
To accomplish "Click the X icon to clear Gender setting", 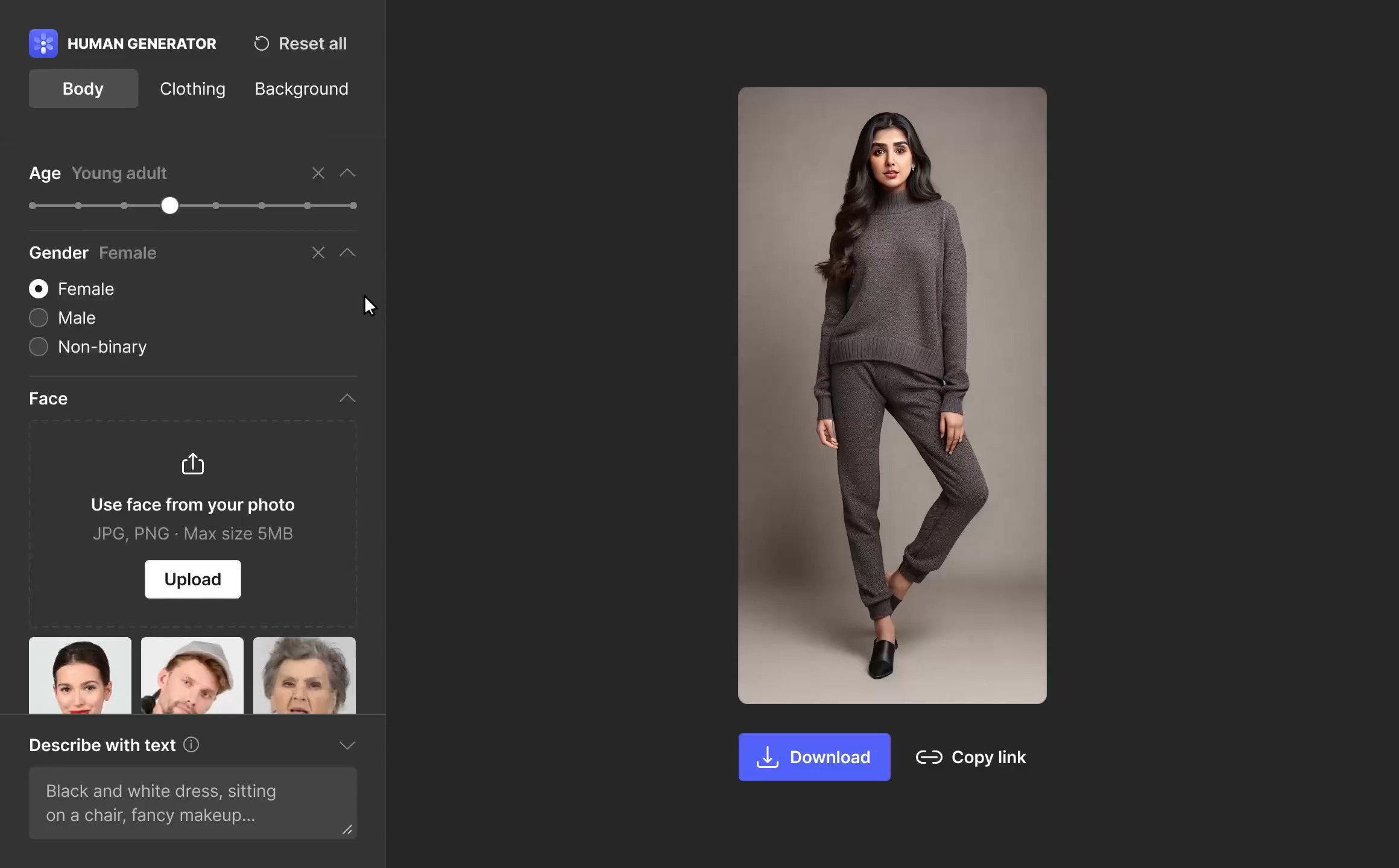I will [318, 252].
